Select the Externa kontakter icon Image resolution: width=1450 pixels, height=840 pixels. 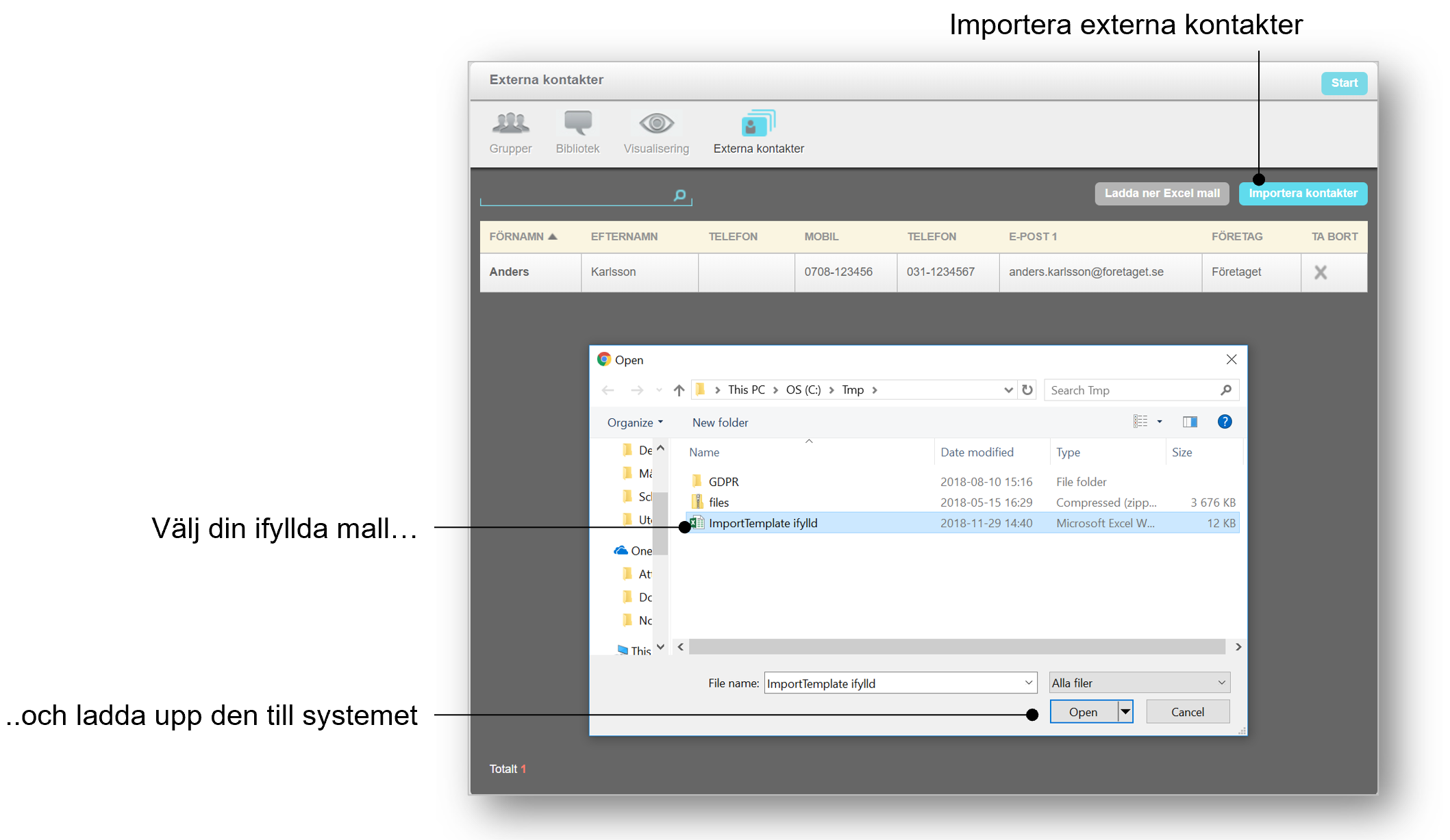point(758,123)
